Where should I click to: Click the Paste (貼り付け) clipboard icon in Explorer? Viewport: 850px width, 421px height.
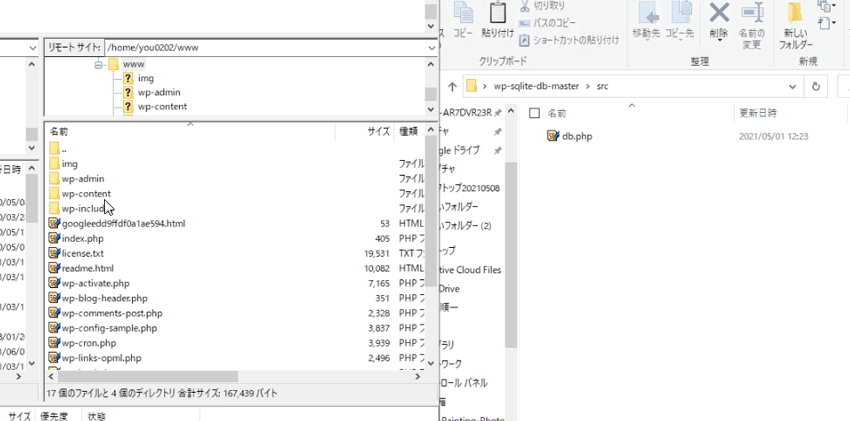[x=498, y=12]
